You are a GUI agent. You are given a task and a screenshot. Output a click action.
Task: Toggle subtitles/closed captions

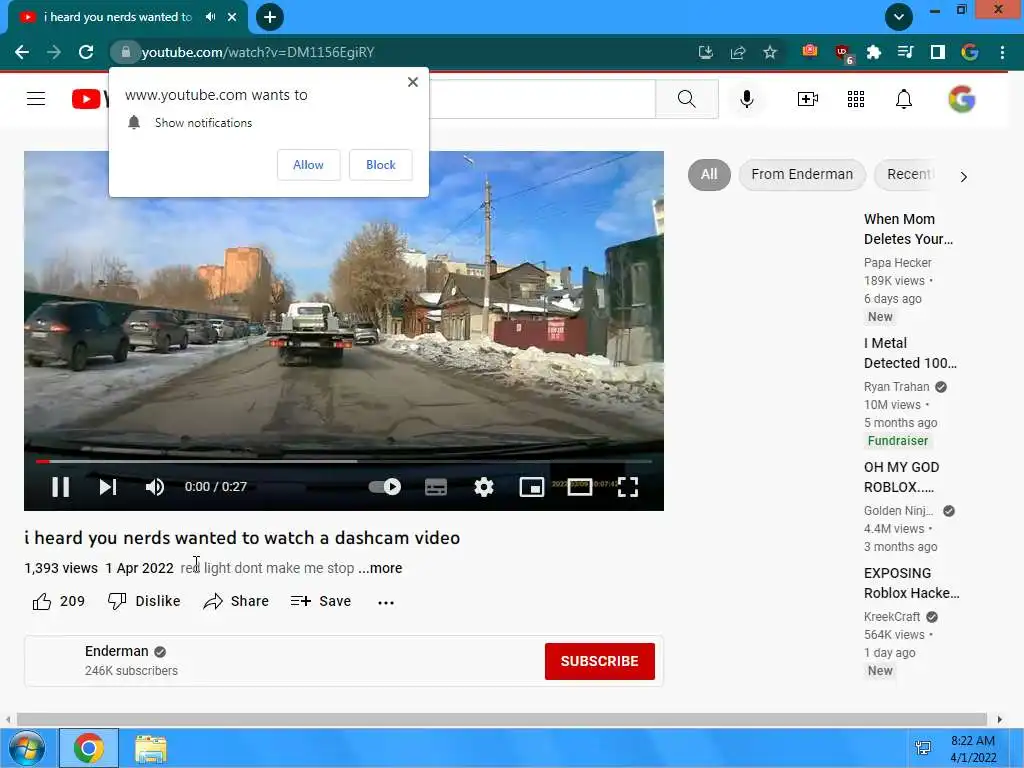436,487
